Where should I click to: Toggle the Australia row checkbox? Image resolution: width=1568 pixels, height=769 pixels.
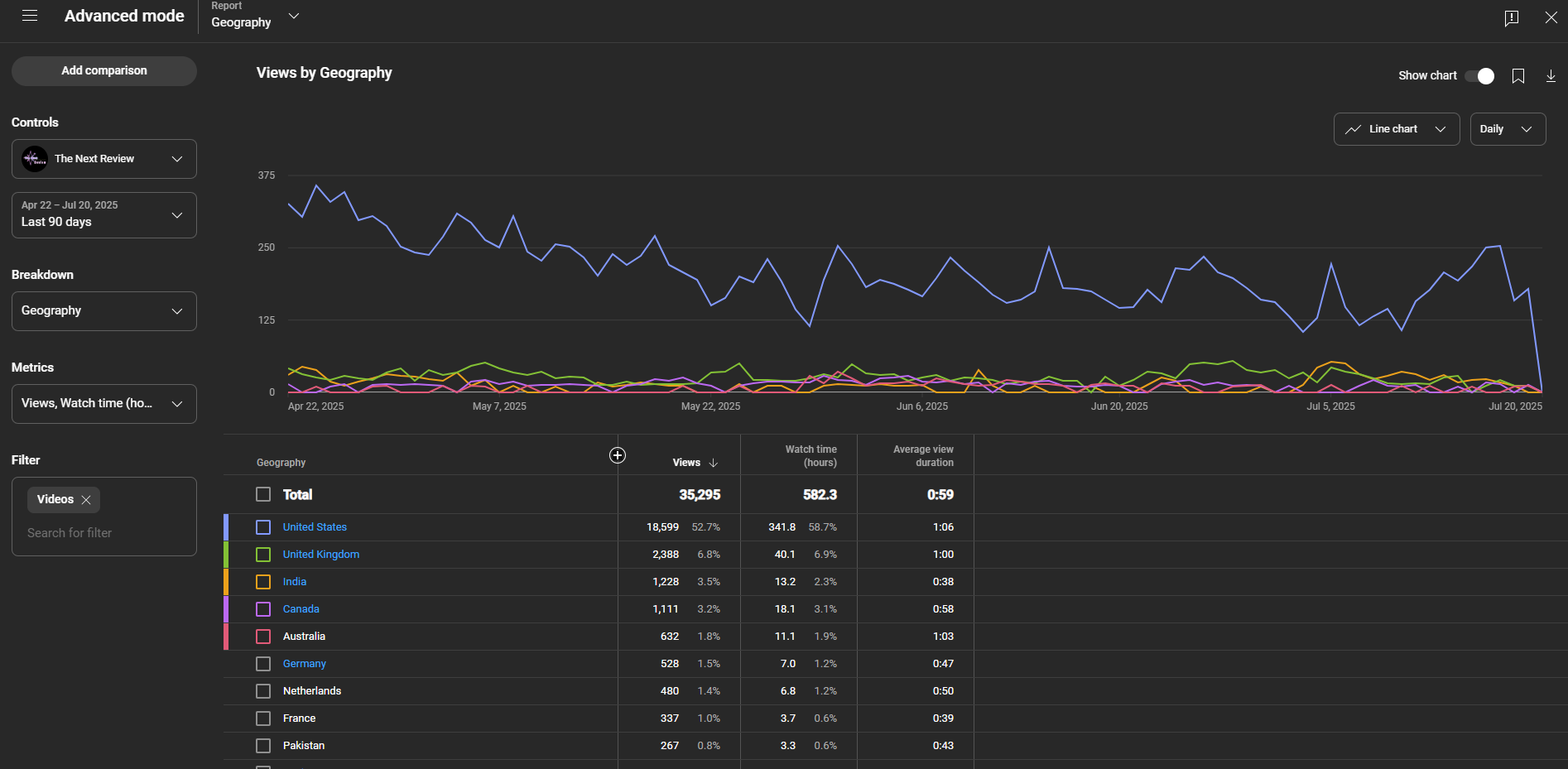(263, 637)
